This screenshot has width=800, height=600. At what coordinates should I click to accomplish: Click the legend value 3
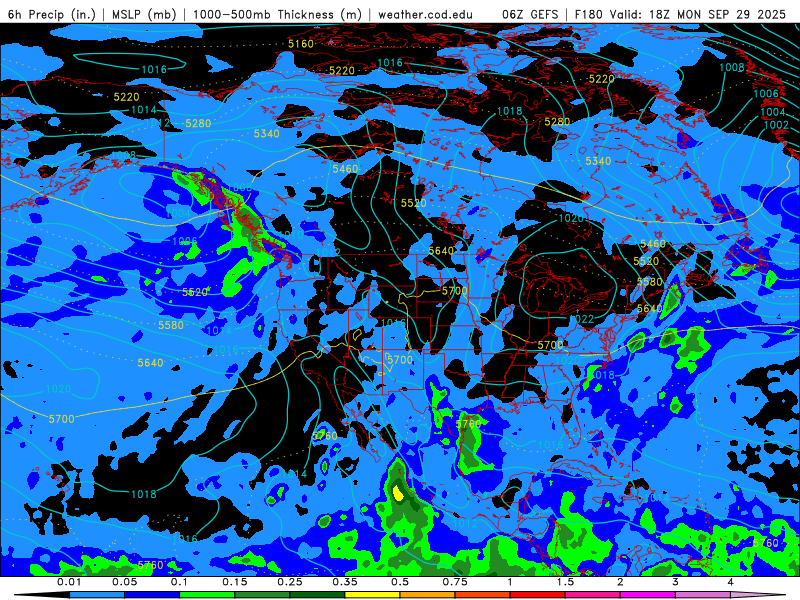pyautogui.click(x=676, y=582)
